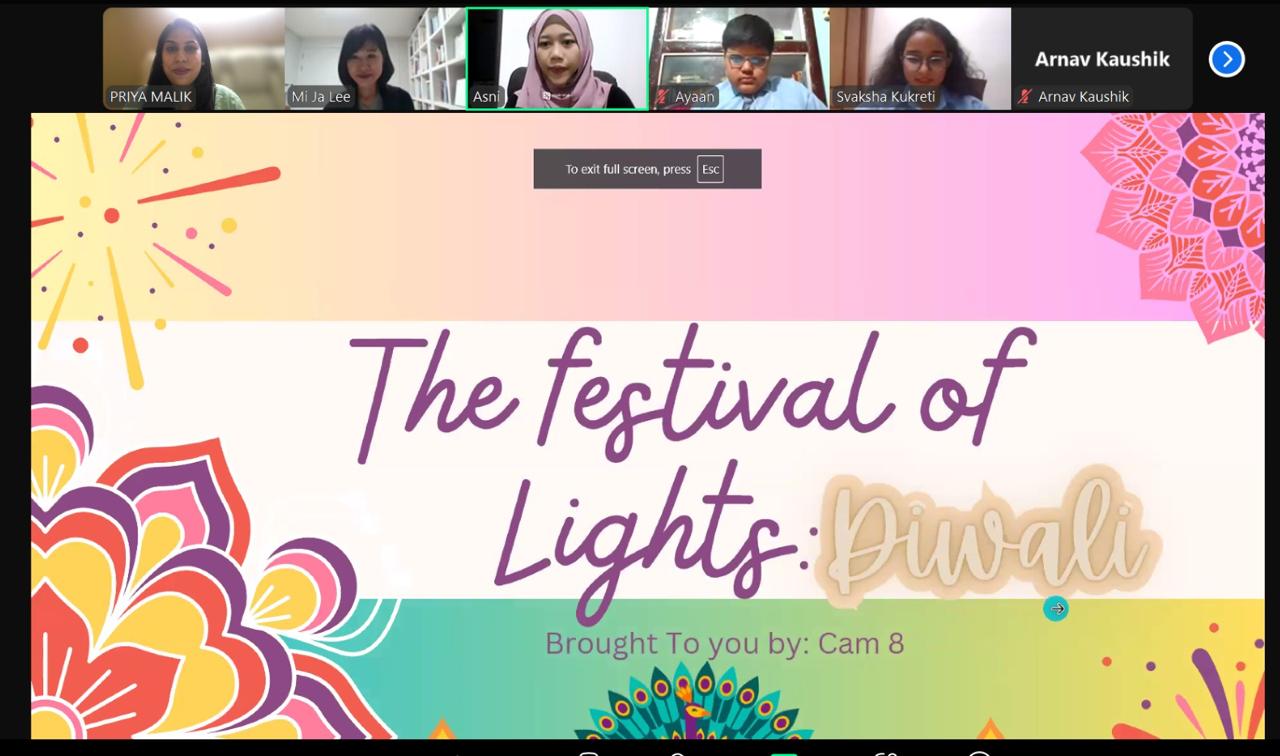Open Arnav Kaushik's large name tile
Screen dimensions: 1280x756
coord(1102,59)
